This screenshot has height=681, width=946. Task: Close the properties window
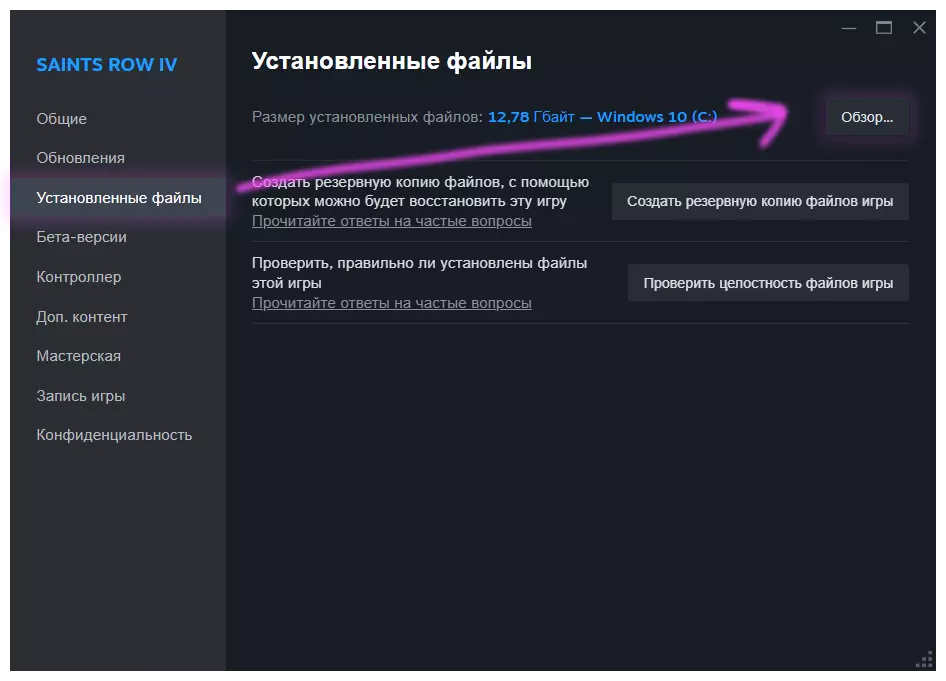point(919,28)
